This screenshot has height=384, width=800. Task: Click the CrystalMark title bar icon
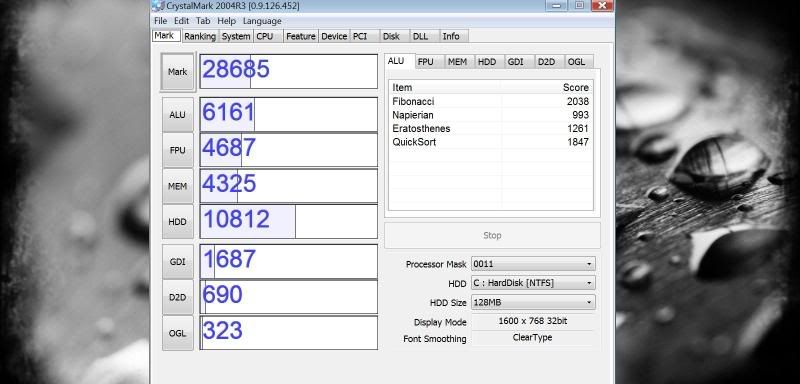pos(158,6)
